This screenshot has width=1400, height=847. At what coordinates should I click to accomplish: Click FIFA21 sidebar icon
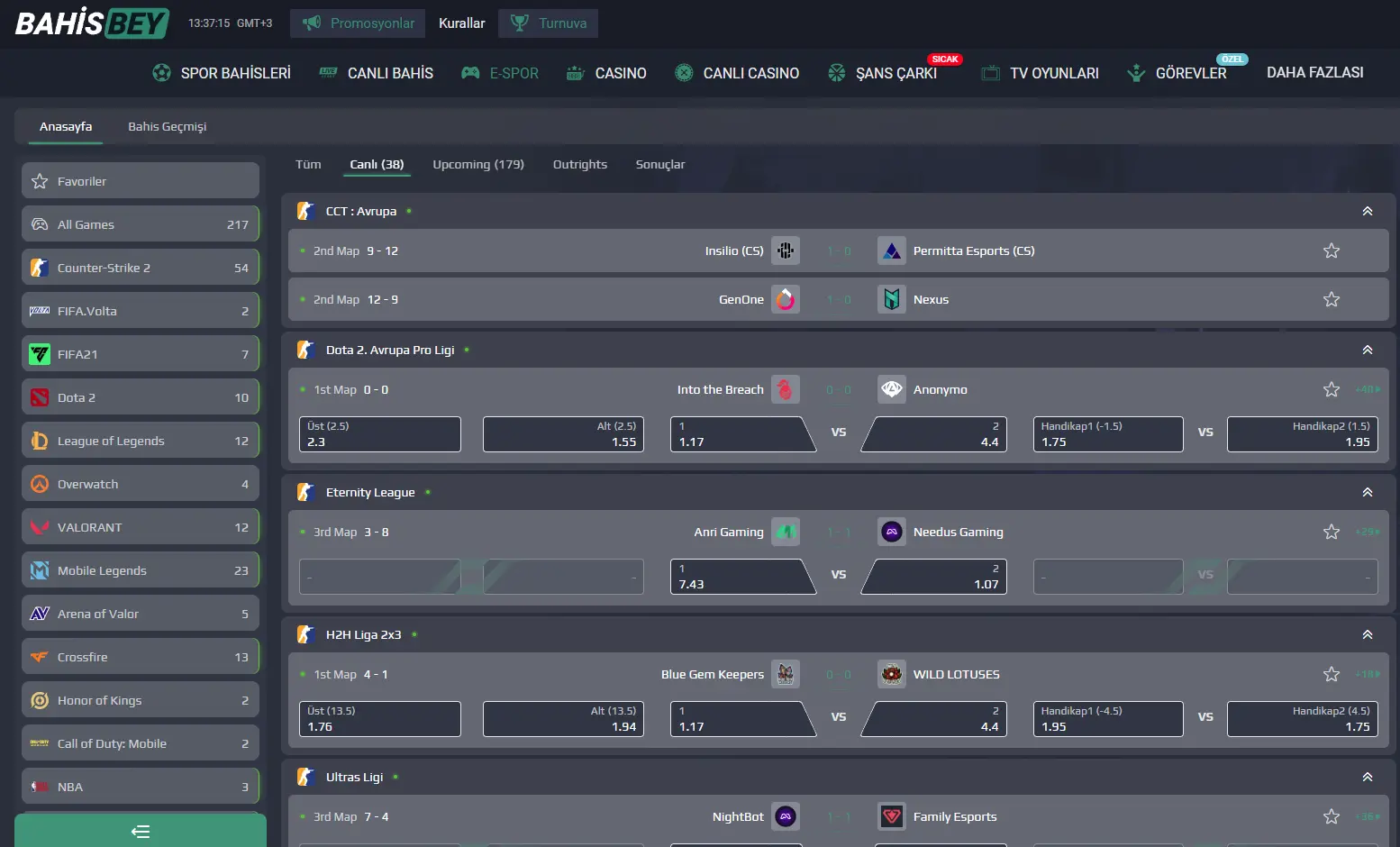click(40, 354)
